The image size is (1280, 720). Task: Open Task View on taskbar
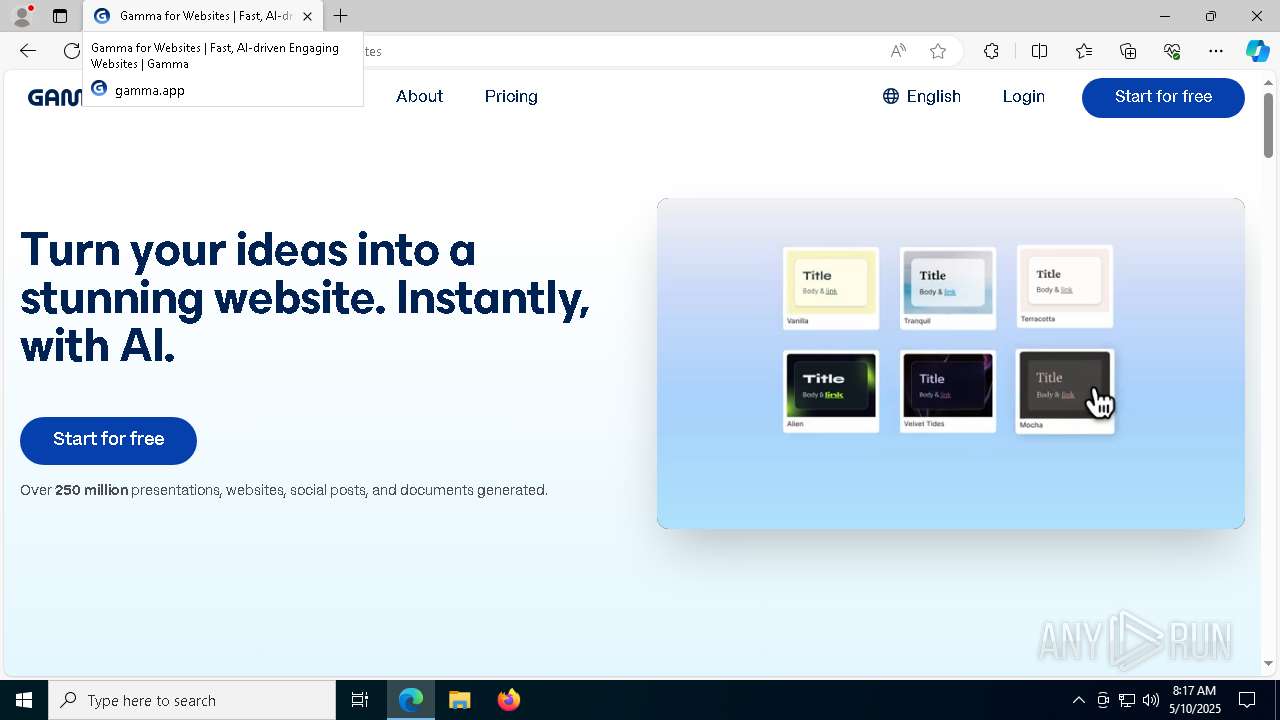coord(360,700)
